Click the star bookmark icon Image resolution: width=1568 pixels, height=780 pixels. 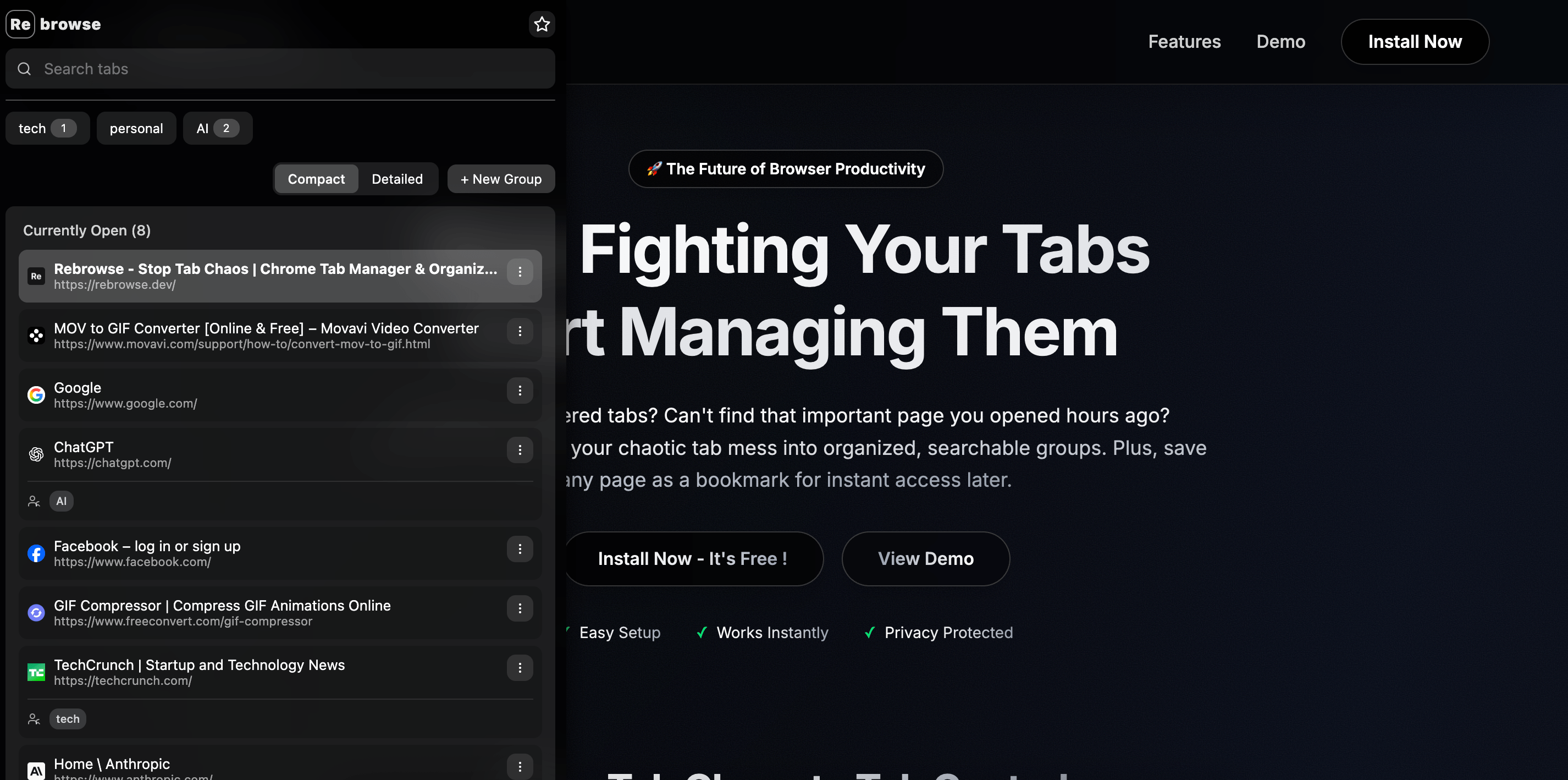(x=541, y=24)
